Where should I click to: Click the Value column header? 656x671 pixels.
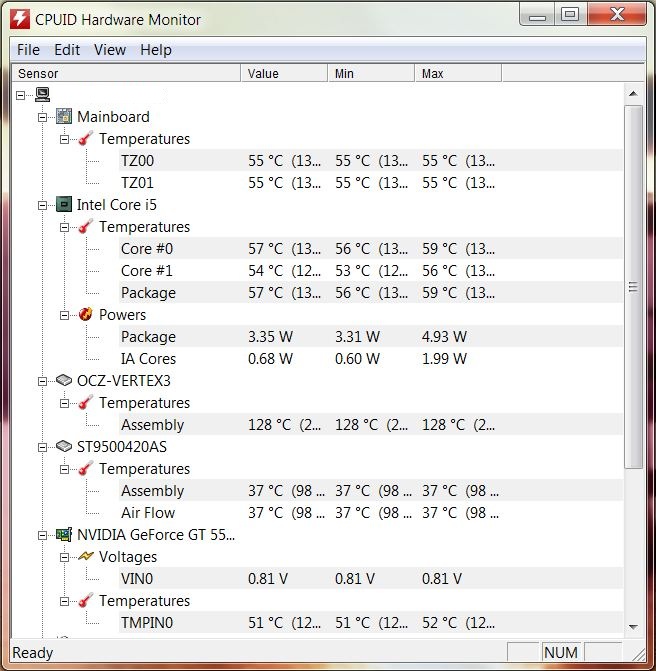[285, 73]
